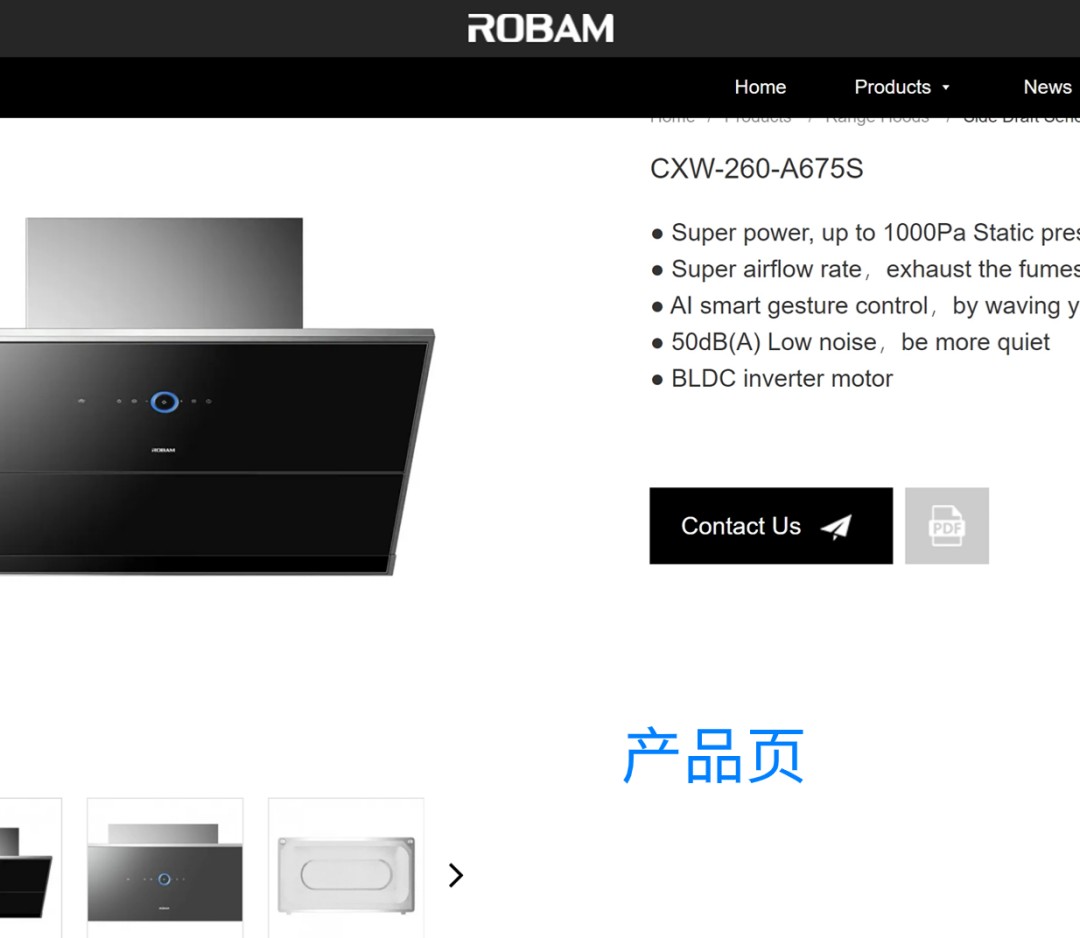This screenshot has height=938, width=1080.
Task: Show next product thumbnails with right arrow
Action: 455,875
